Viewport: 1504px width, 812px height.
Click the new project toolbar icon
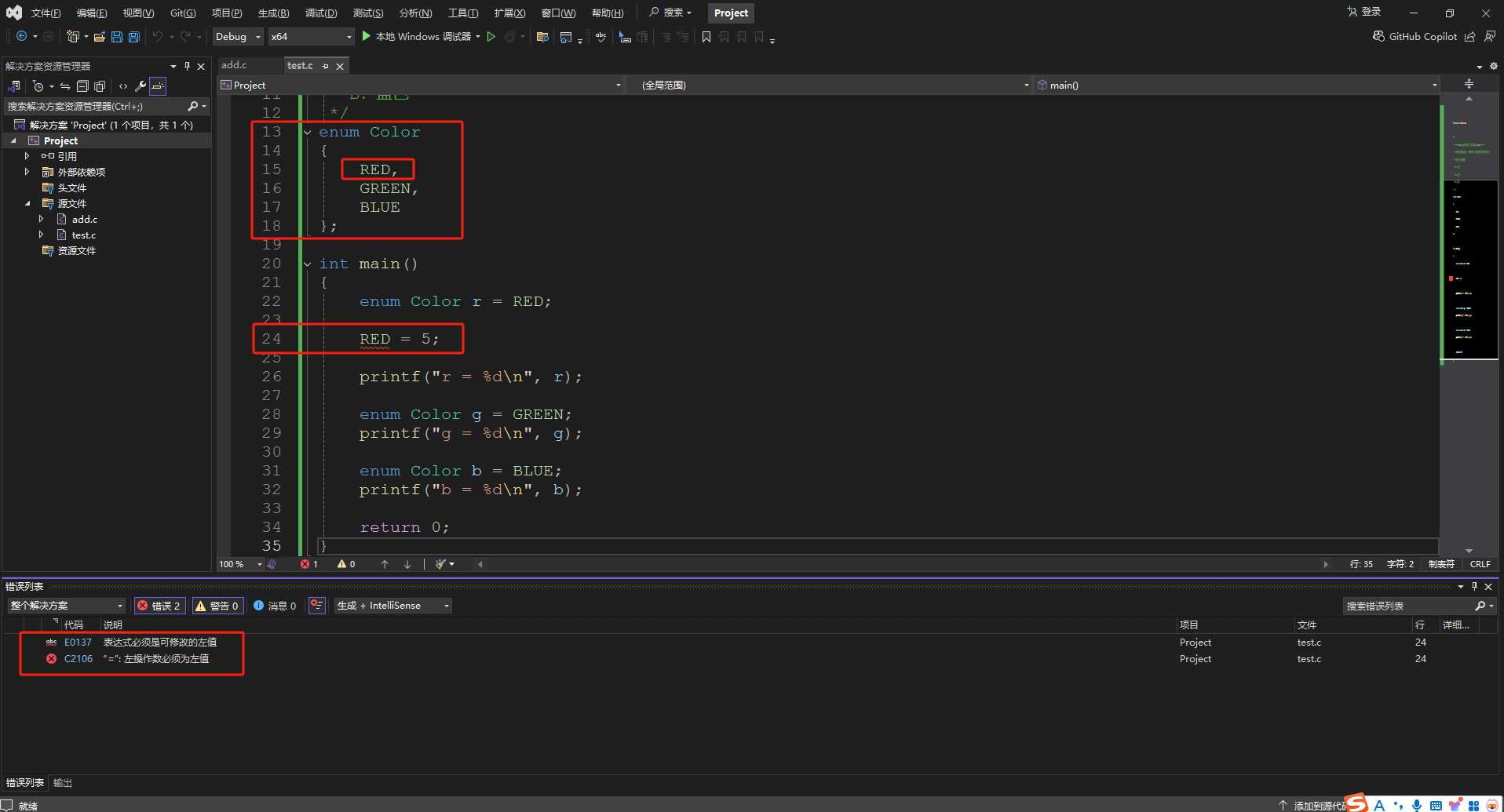(73, 36)
